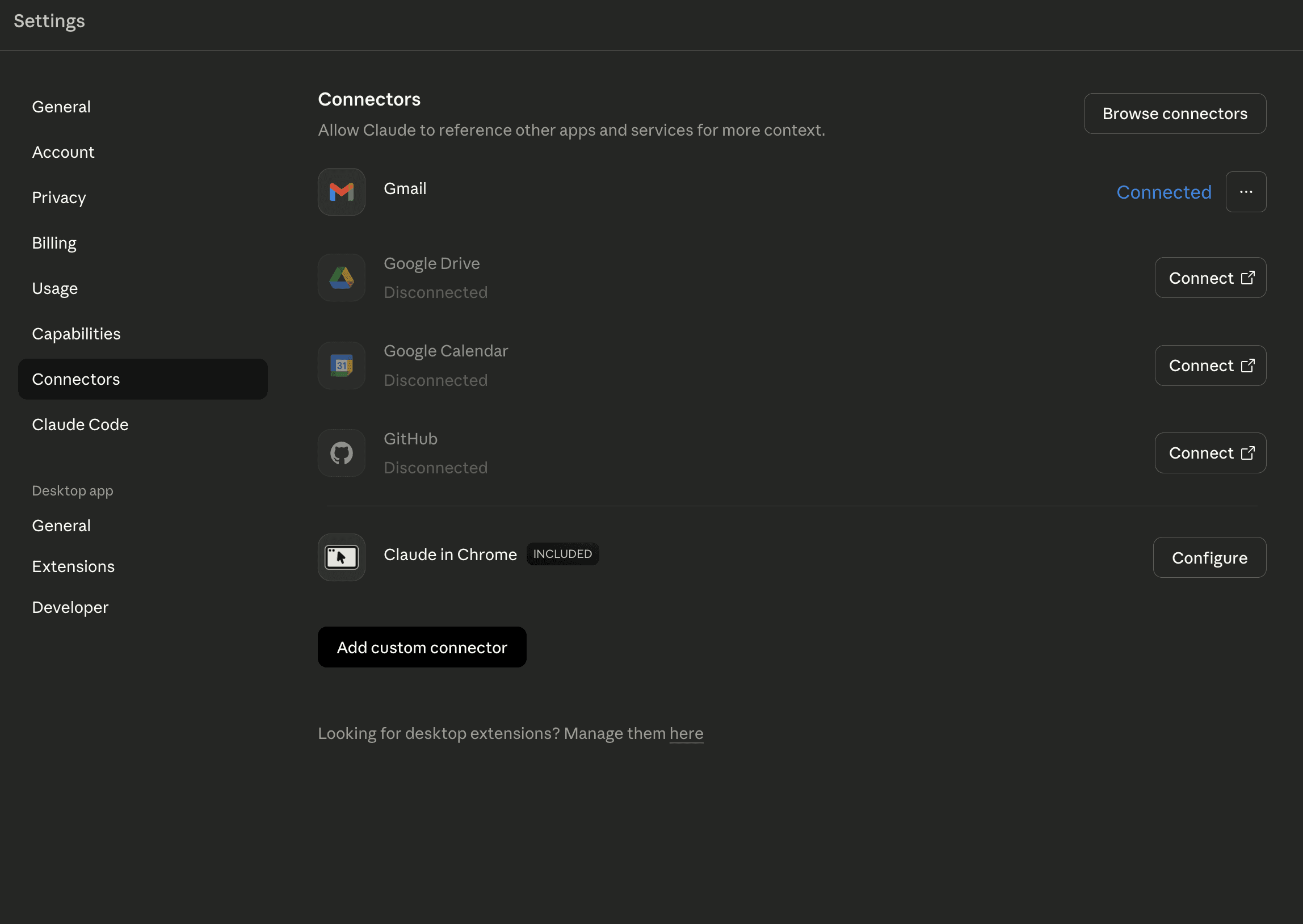Click the blue Connected status for Gmail
Viewport: 1303px width, 924px height.
(1163, 192)
